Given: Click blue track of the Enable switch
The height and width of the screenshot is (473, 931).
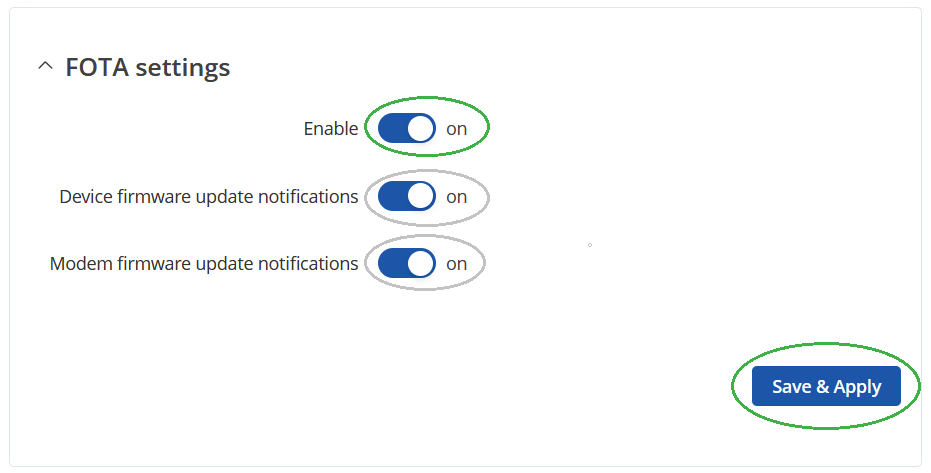Looking at the screenshot, I should tap(392, 128).
